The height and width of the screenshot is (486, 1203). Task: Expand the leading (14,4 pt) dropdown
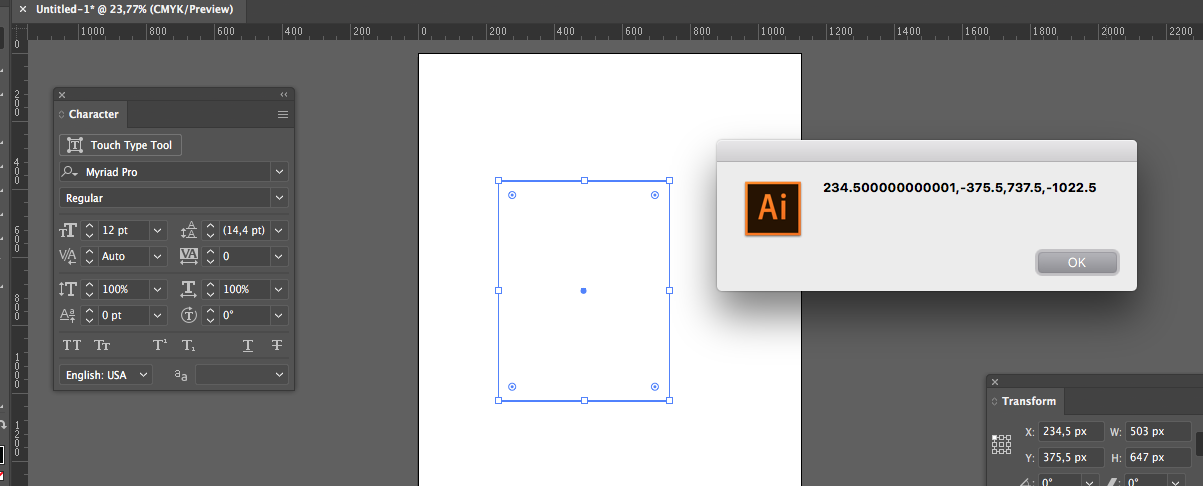(279, 230)
